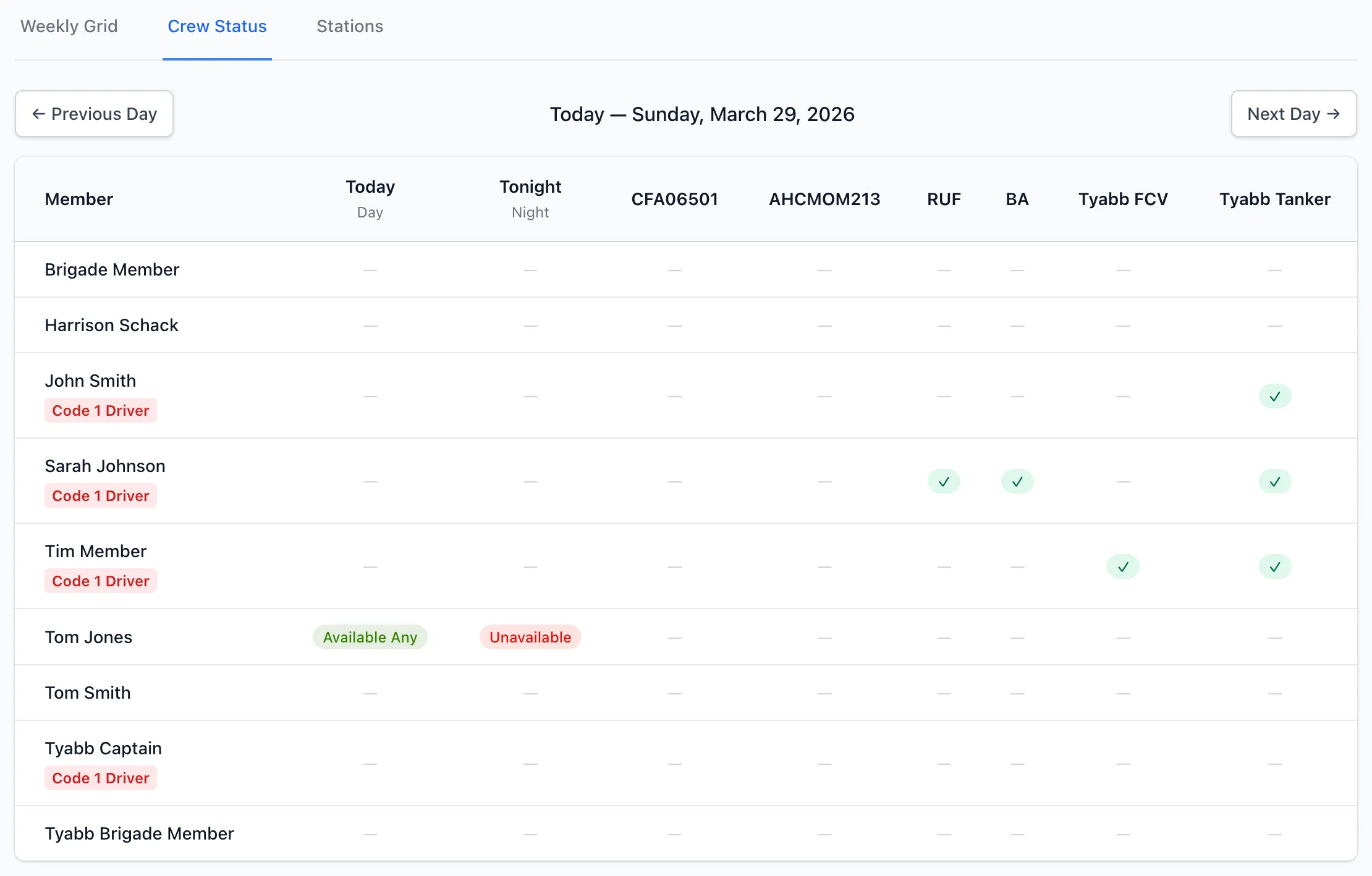
Task: Switch to the Weekly Grid tab
Action: (x=69, y=27)
